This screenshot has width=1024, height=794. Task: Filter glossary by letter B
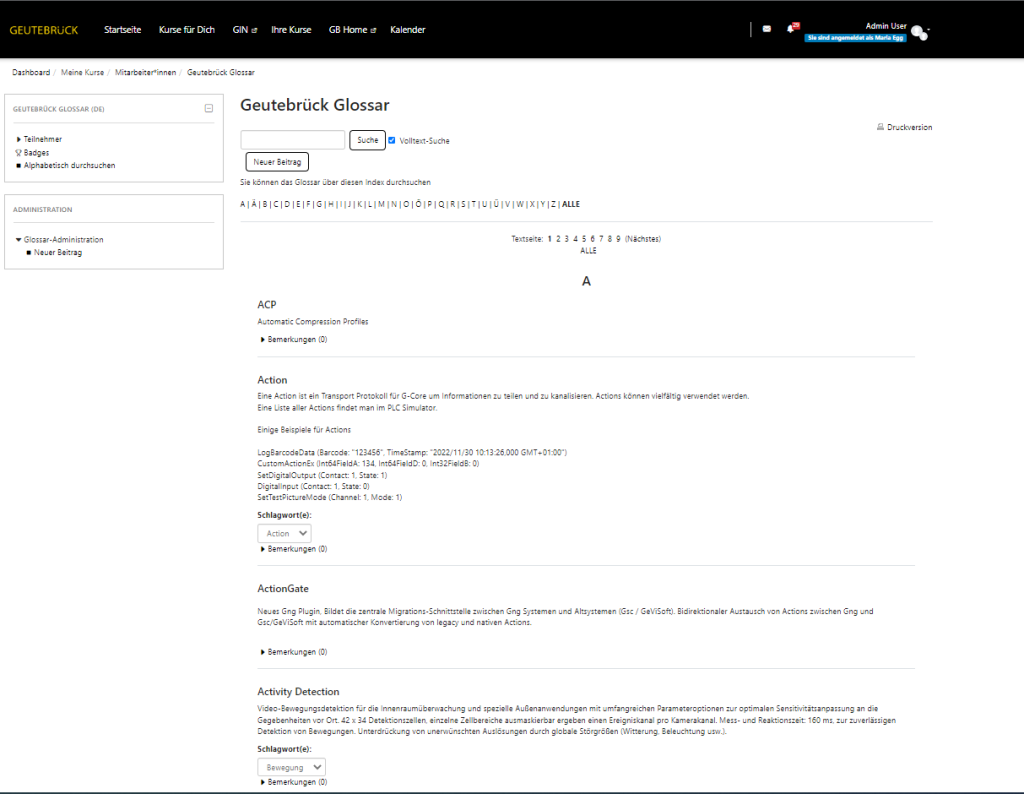[x=265, y=204]
